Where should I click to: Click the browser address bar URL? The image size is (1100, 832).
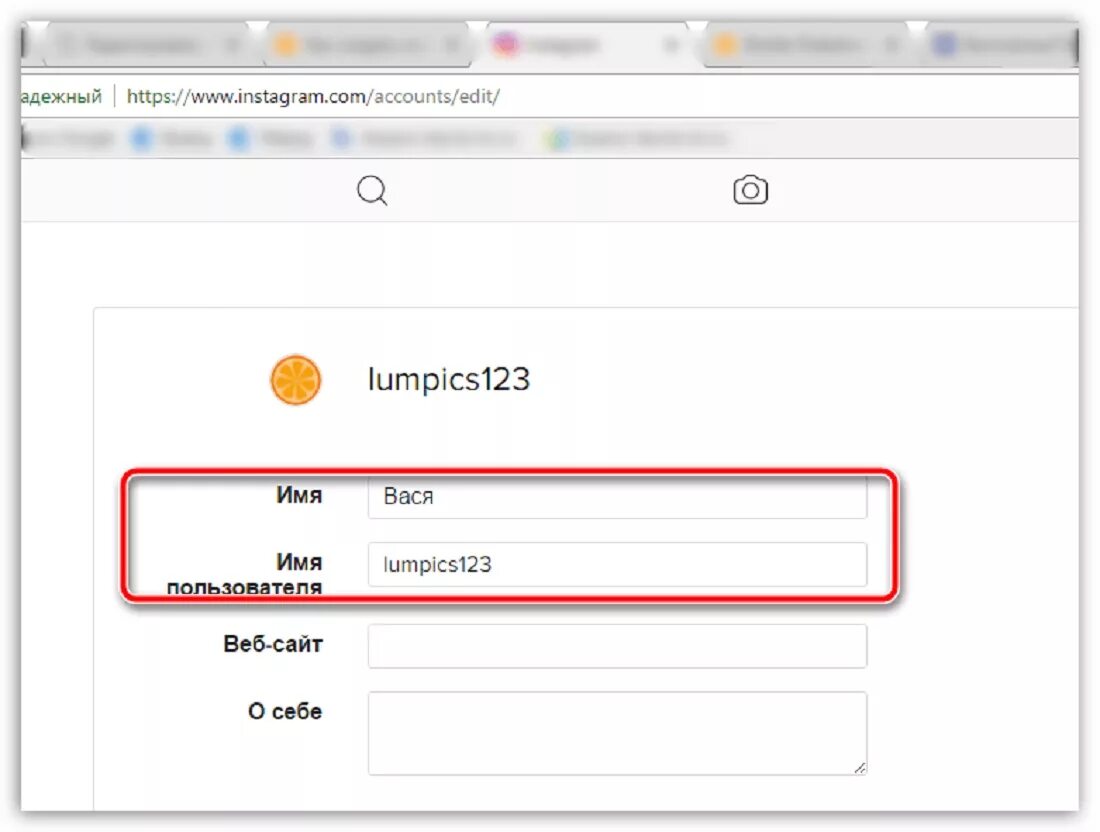pos(313,96)
